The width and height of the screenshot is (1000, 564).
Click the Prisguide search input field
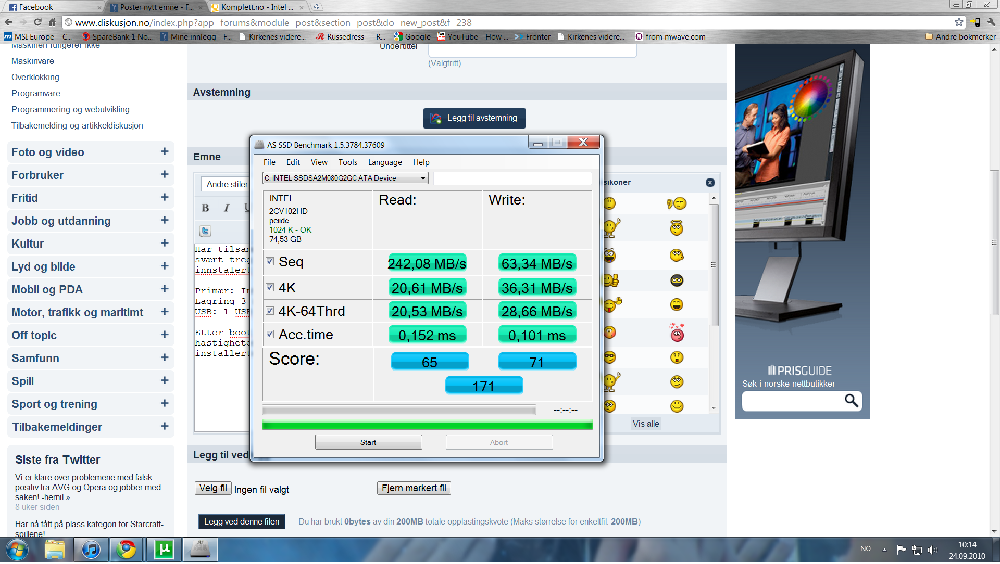coord(791,401)
